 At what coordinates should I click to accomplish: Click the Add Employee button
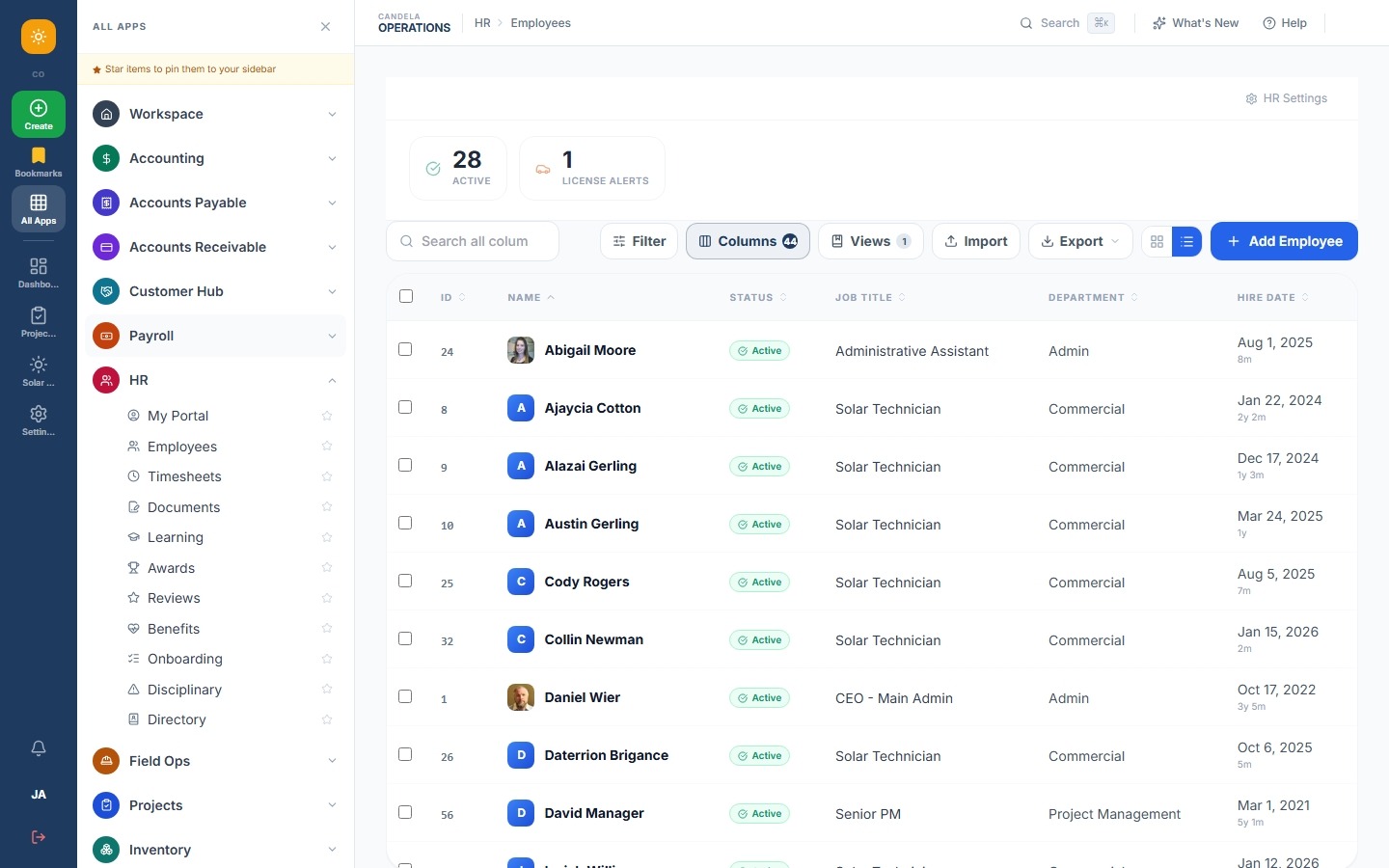click(1284, 241)
